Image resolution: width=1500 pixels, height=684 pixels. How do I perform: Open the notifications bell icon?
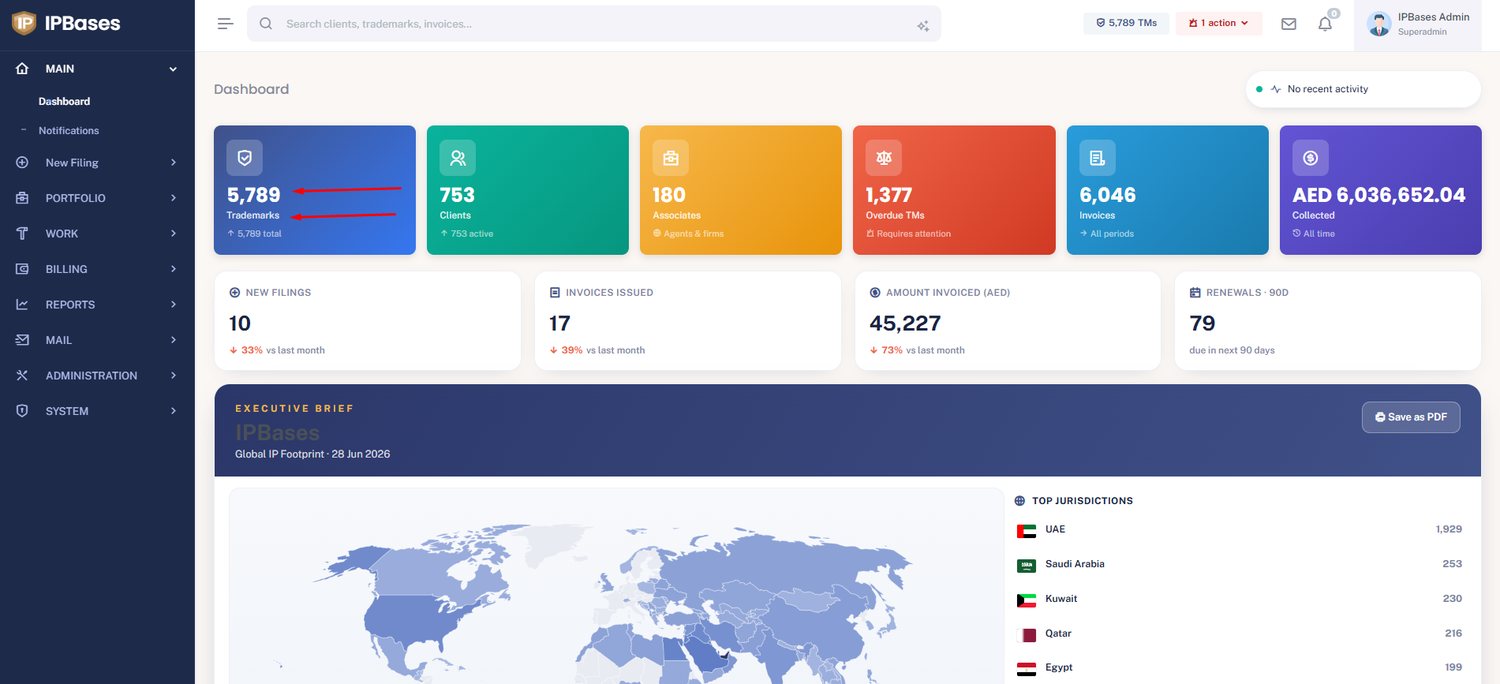pos(1325,23)
